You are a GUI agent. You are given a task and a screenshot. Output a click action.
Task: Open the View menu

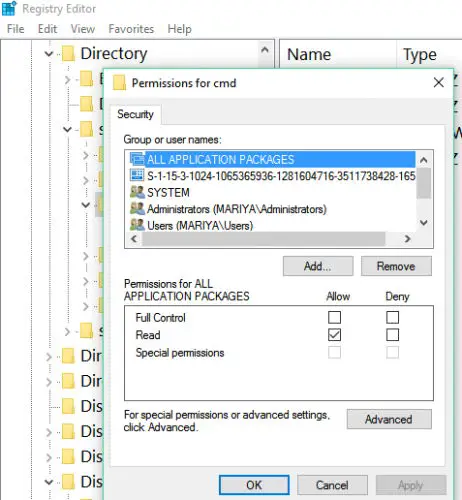coord(83,29)
